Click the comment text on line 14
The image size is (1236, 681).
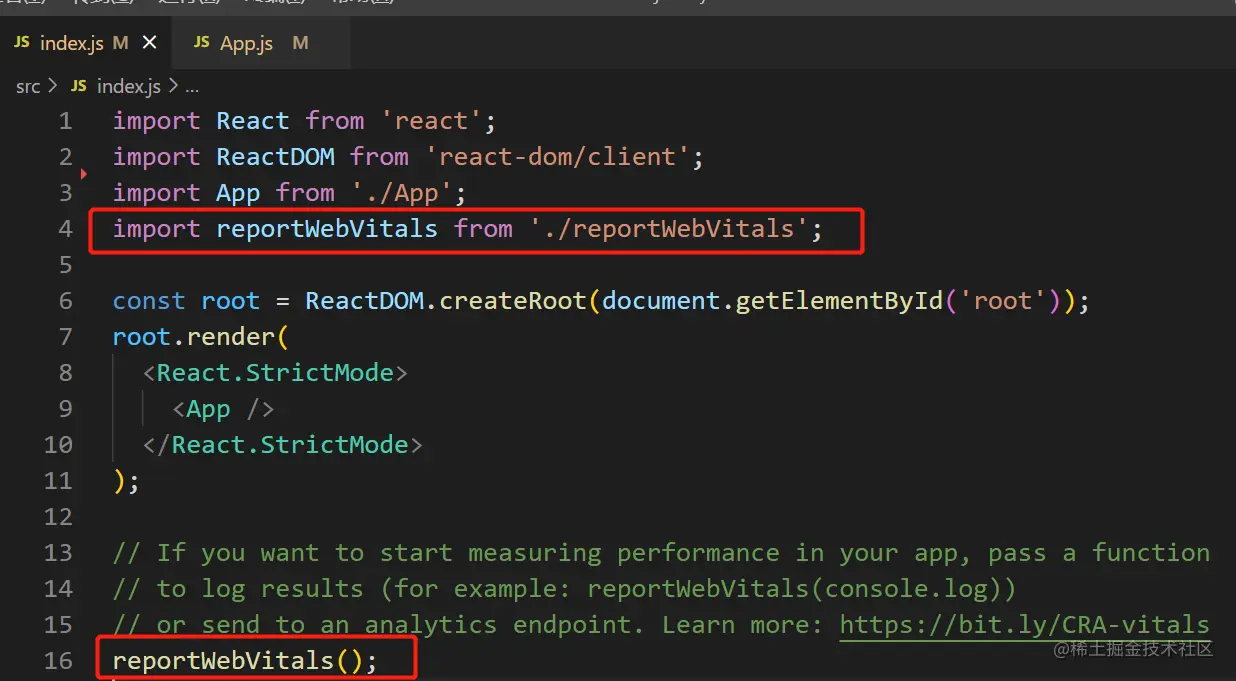[565, 589]
